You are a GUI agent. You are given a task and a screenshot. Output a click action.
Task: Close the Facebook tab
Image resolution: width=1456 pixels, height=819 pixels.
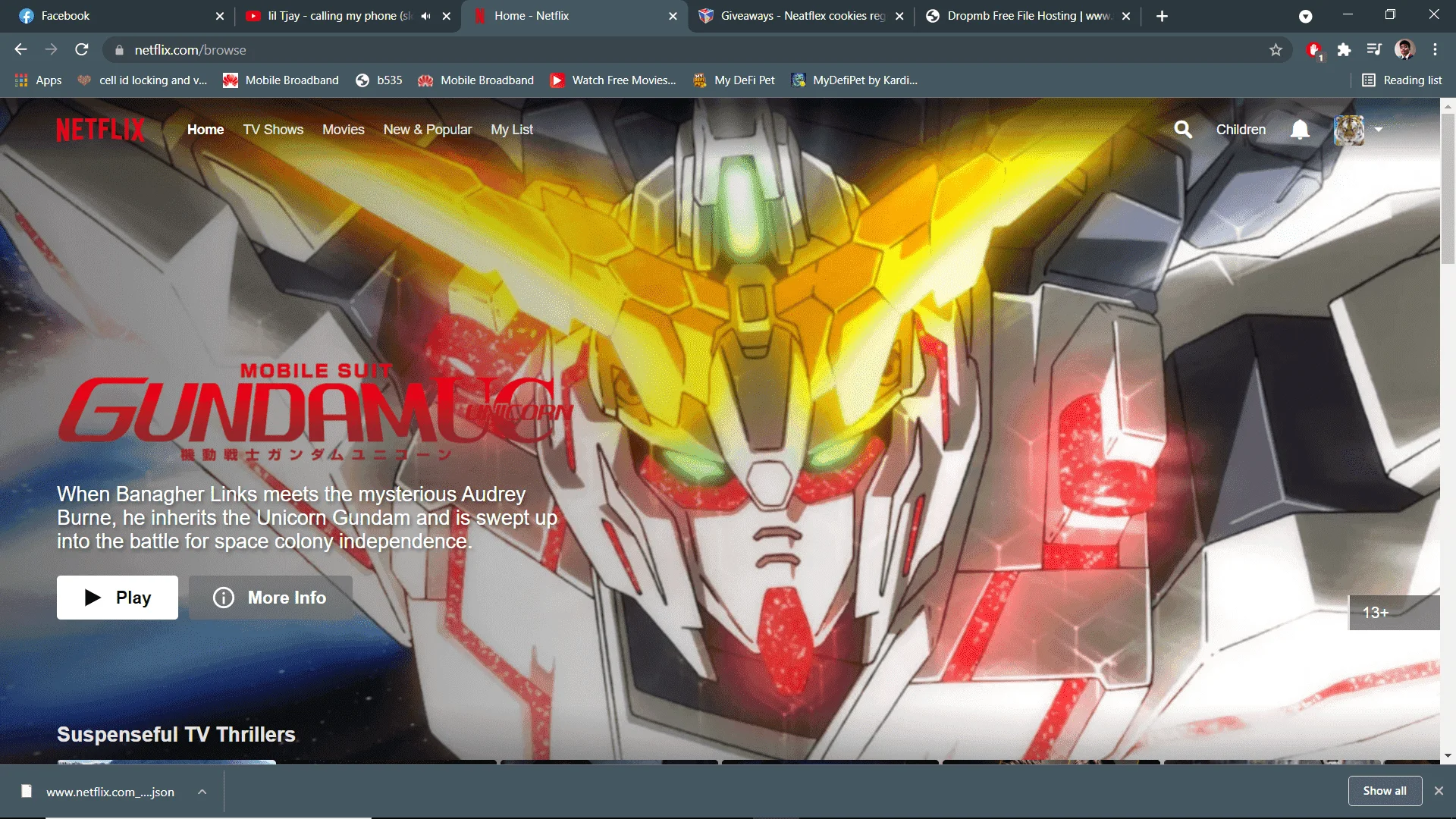[x=220, y=16]
